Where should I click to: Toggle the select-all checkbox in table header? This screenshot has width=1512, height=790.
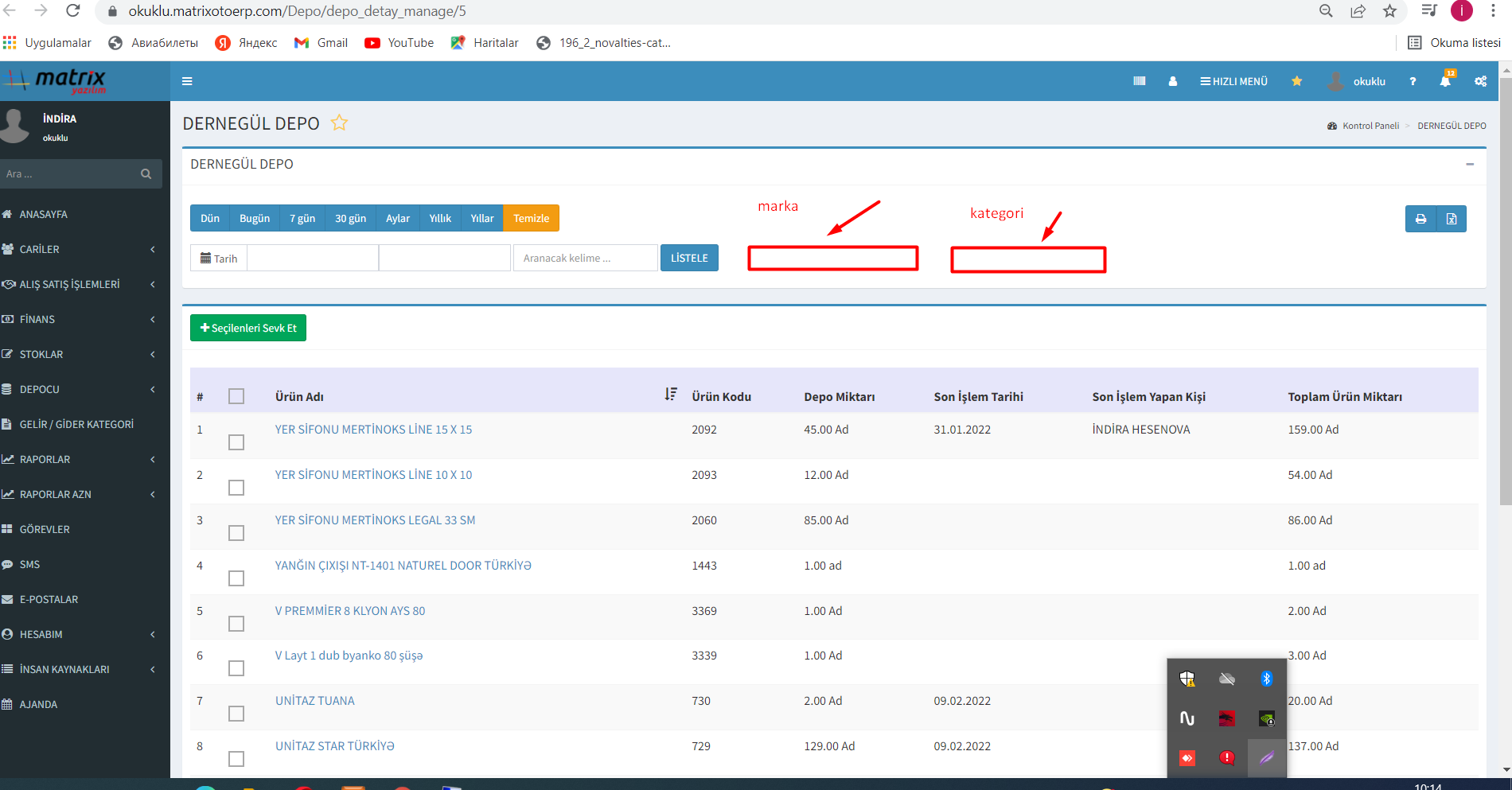(236, 396)
